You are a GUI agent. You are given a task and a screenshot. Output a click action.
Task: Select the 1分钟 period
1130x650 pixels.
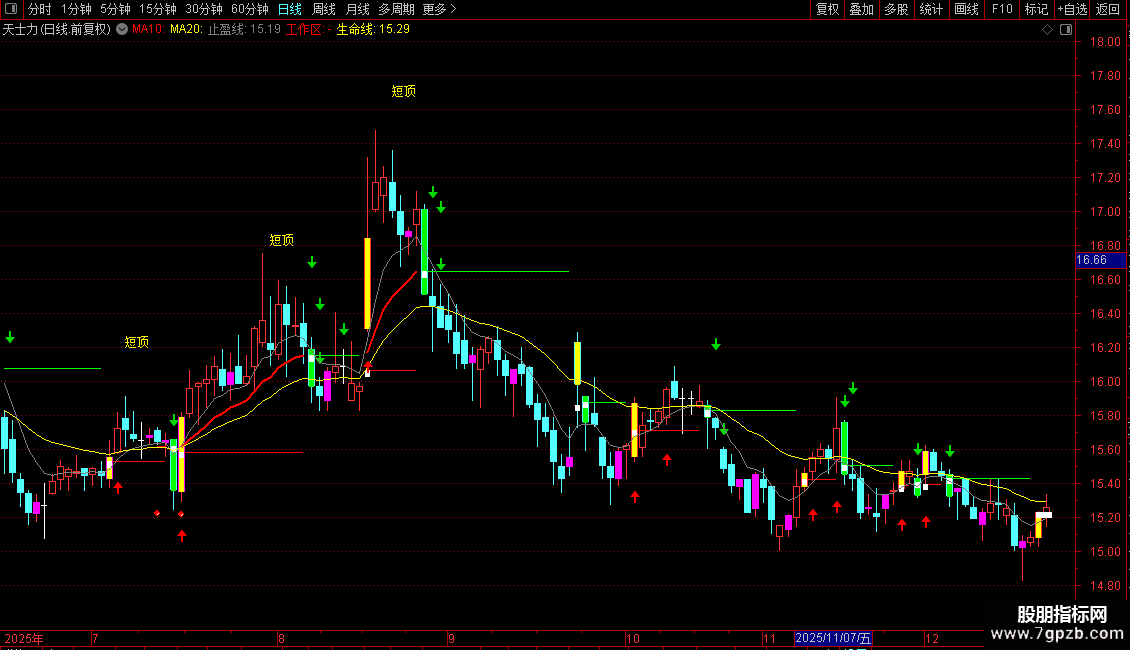(x=76, y=9)
